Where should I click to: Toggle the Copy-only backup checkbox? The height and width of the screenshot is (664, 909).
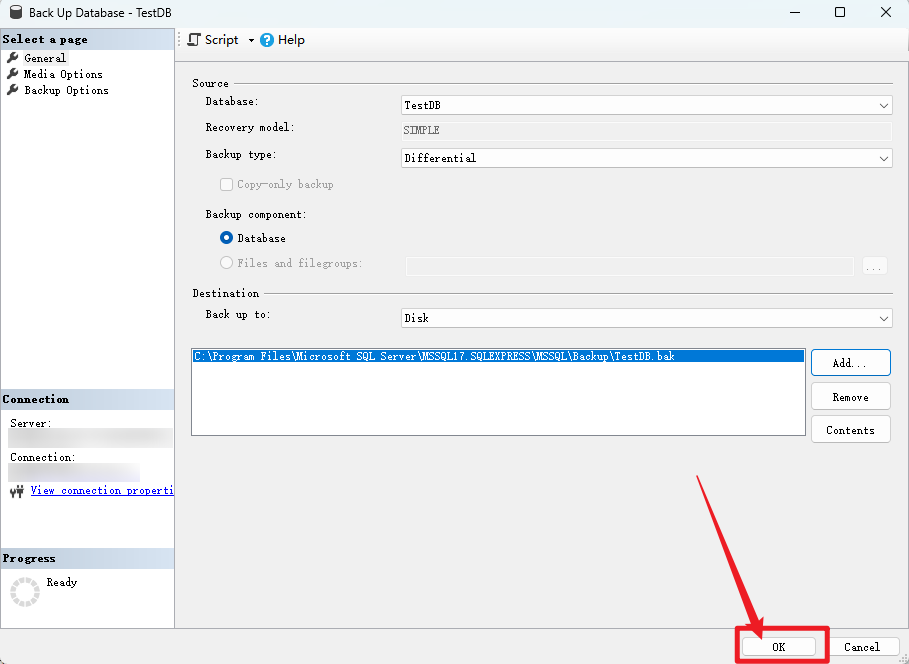point(227,185)
